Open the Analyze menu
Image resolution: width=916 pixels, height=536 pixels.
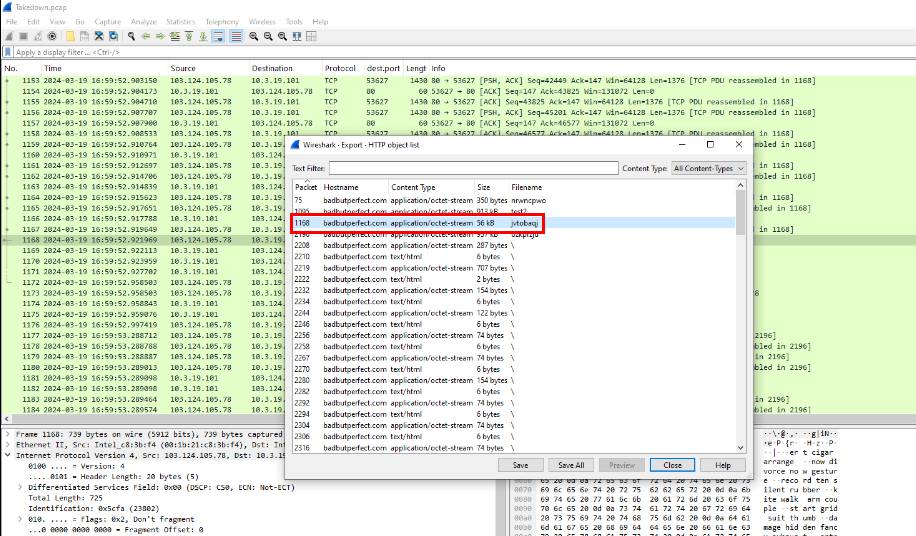click(143, 21)
